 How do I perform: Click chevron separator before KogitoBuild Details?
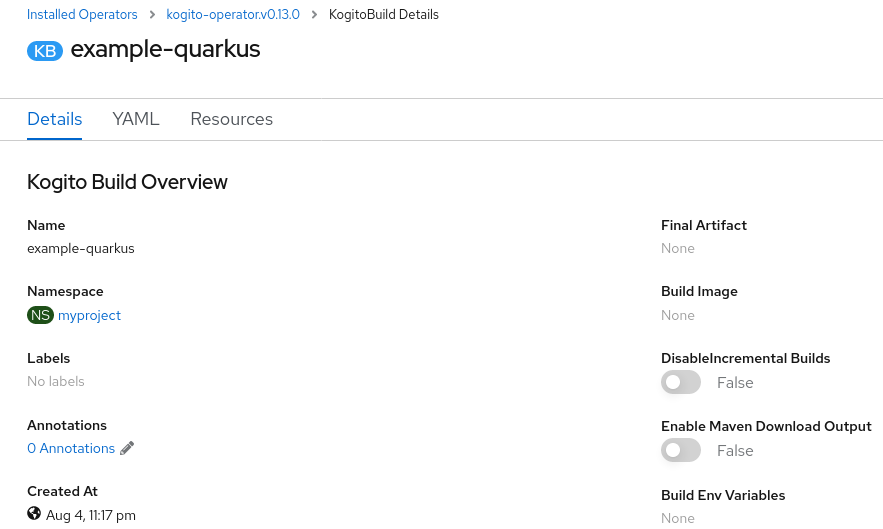(314, 15)
